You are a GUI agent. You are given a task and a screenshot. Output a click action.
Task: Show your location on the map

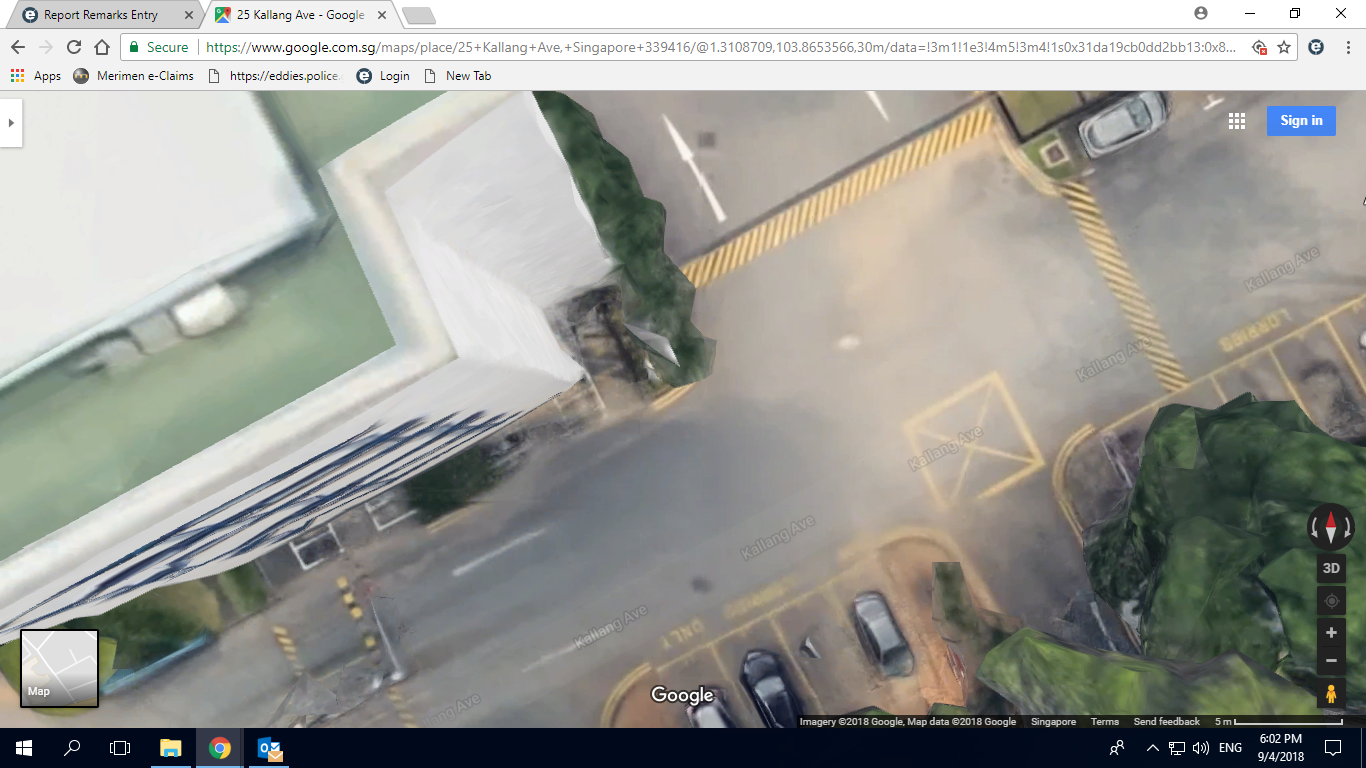tap(1331, 601)
